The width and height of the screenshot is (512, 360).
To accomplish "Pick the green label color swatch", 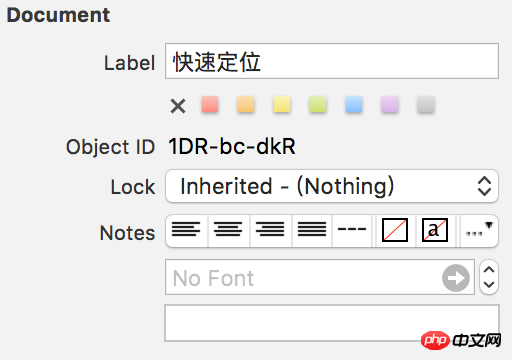I will click(318, 104).
